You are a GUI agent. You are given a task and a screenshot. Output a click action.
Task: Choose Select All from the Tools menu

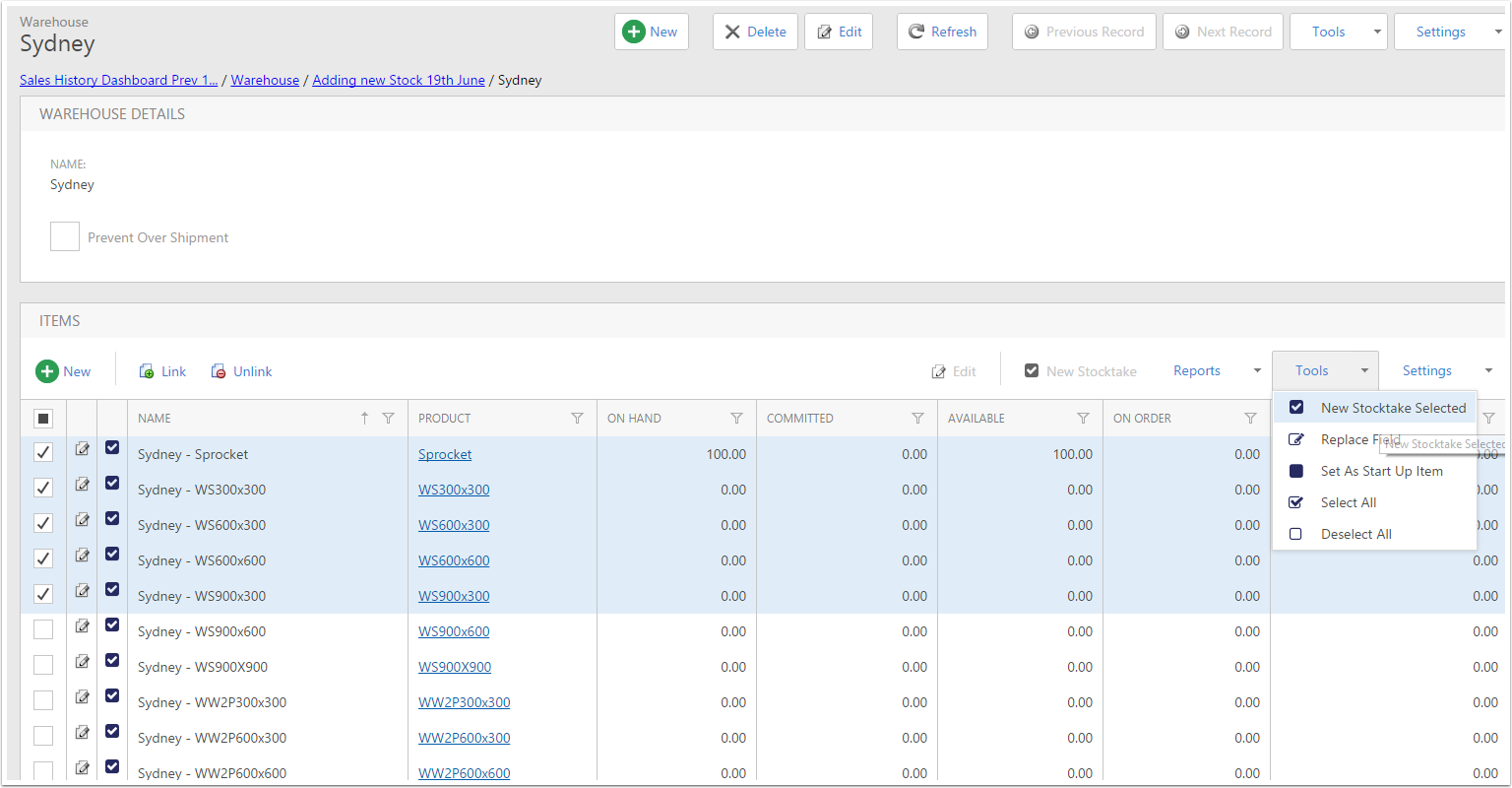1375,502
